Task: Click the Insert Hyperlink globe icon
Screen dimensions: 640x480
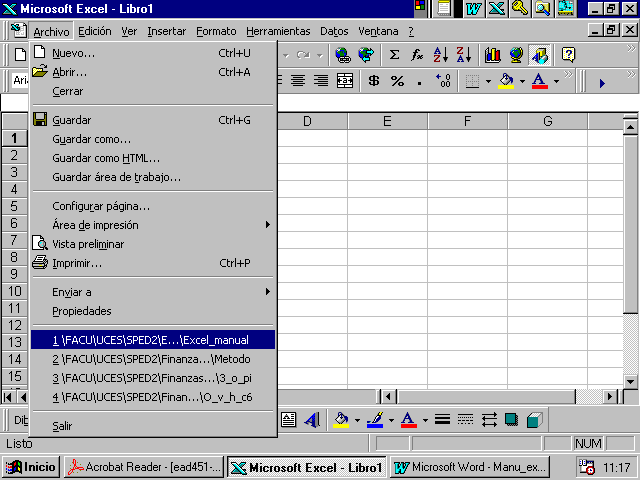Action: (x=342, y=55)
